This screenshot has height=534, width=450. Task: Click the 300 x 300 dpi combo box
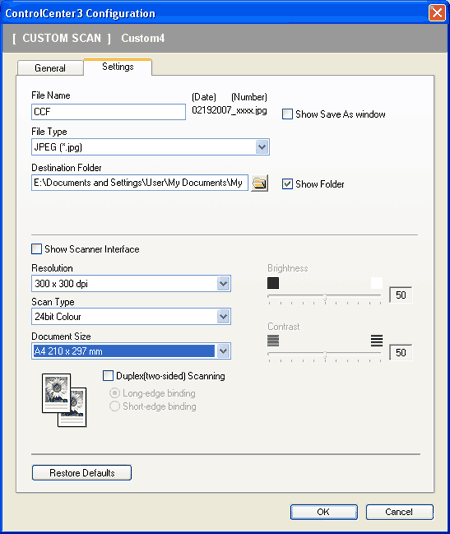(131, 283)
